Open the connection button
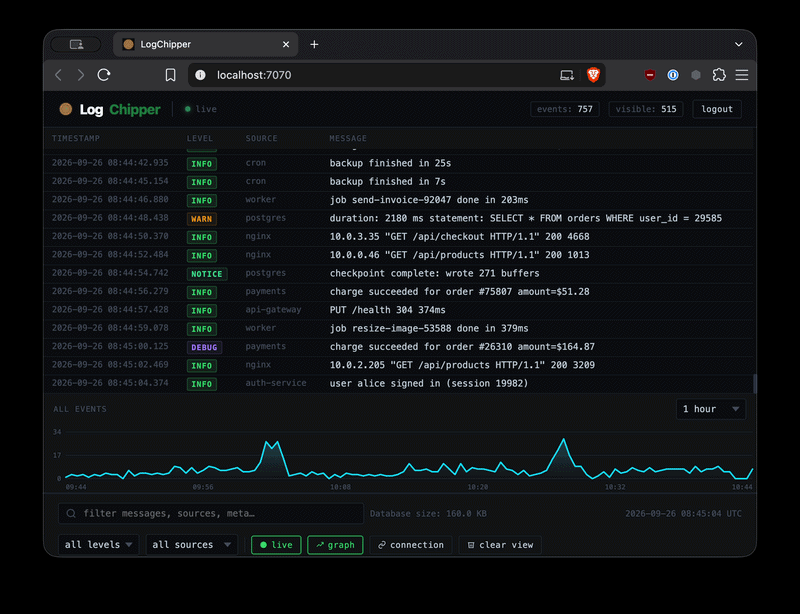This screenshot has height=614, width=800. coord(411,545)
